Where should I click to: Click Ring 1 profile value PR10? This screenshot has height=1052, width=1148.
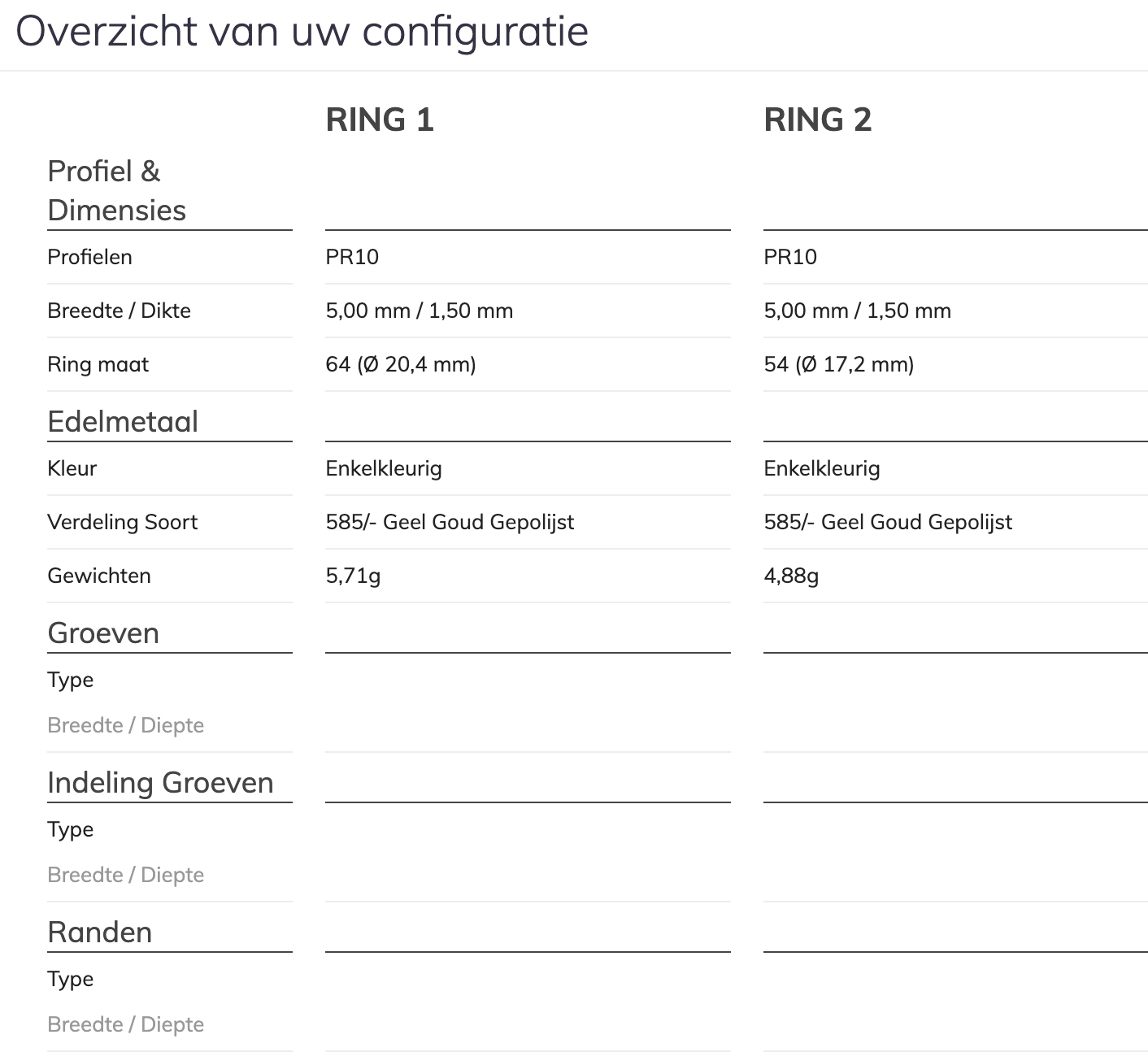(x=352, y=257)
